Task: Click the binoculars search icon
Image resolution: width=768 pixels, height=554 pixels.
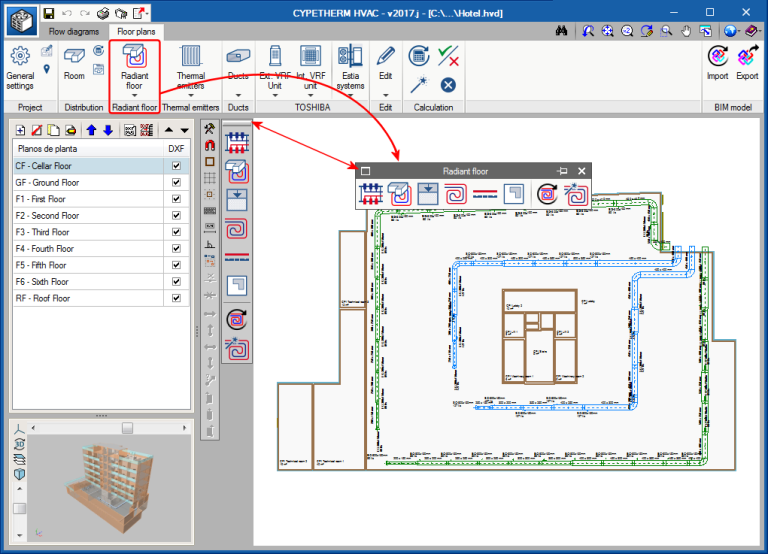Action: click(x=561, y=31)
